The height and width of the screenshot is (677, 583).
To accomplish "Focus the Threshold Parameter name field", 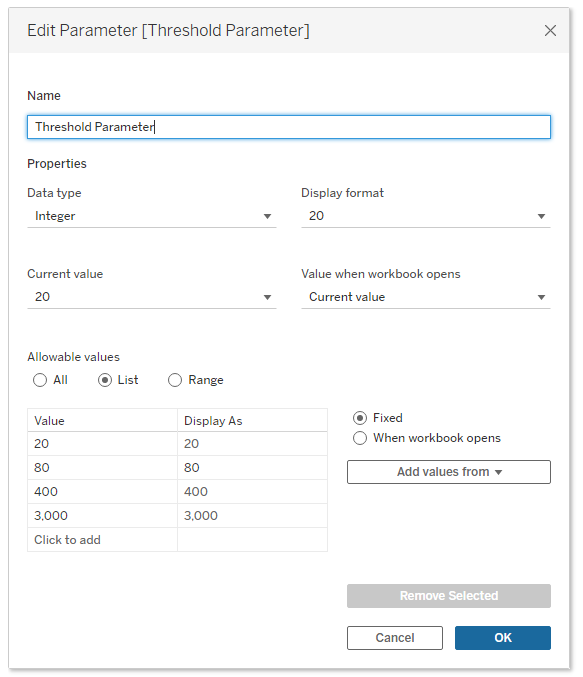I will coord(288,127).
